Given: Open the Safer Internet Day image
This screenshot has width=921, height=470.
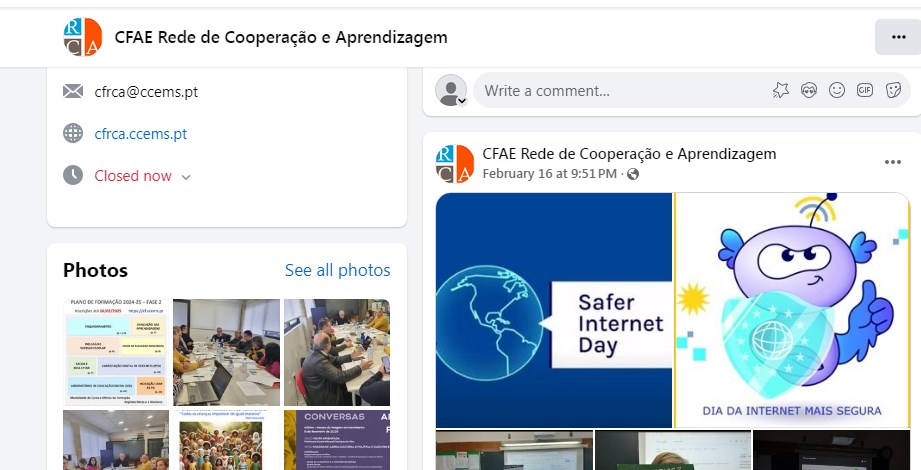Looking at the screenshot, I should point(554,310).
